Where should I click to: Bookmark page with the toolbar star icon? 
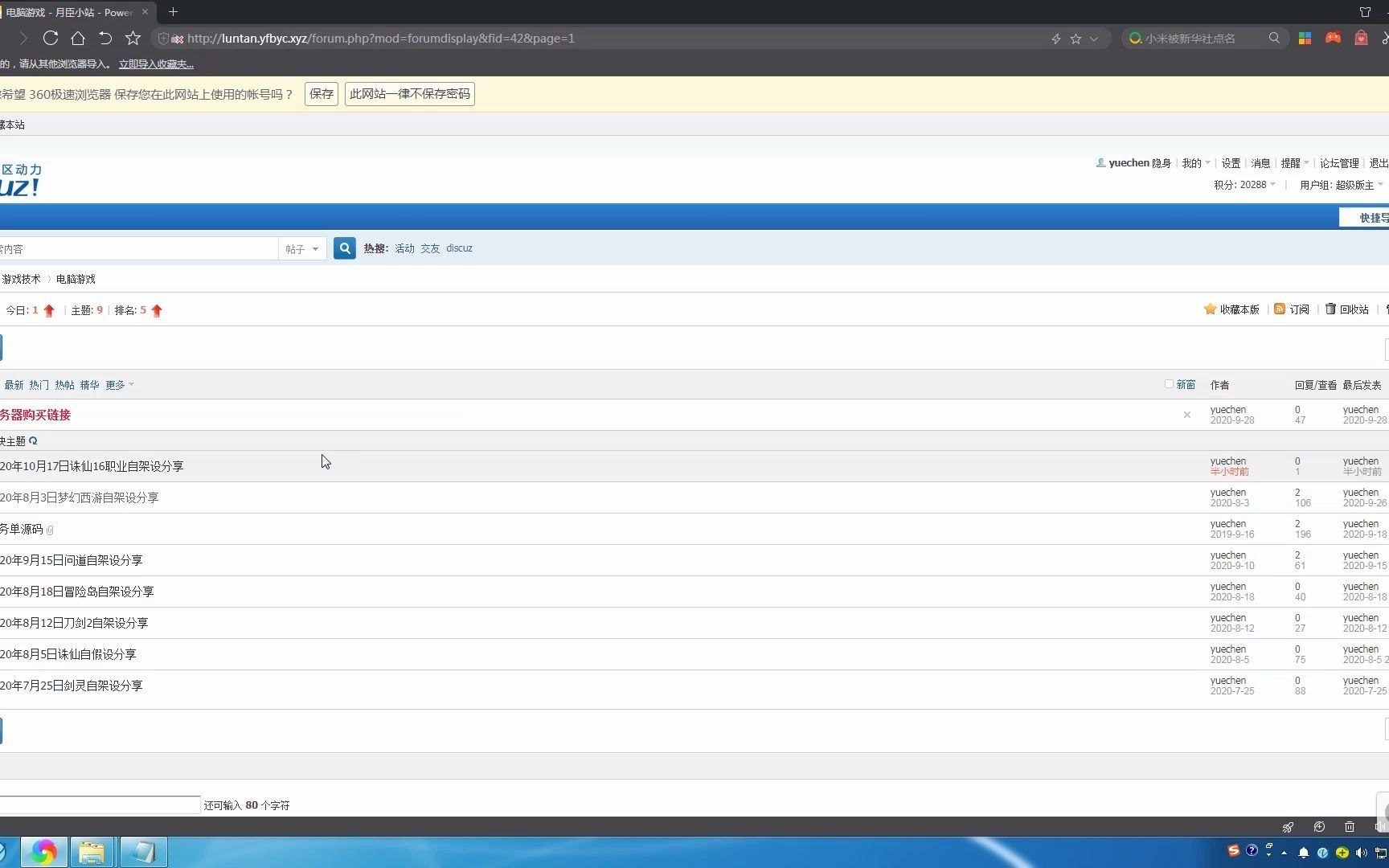click(x=133, y=38)
